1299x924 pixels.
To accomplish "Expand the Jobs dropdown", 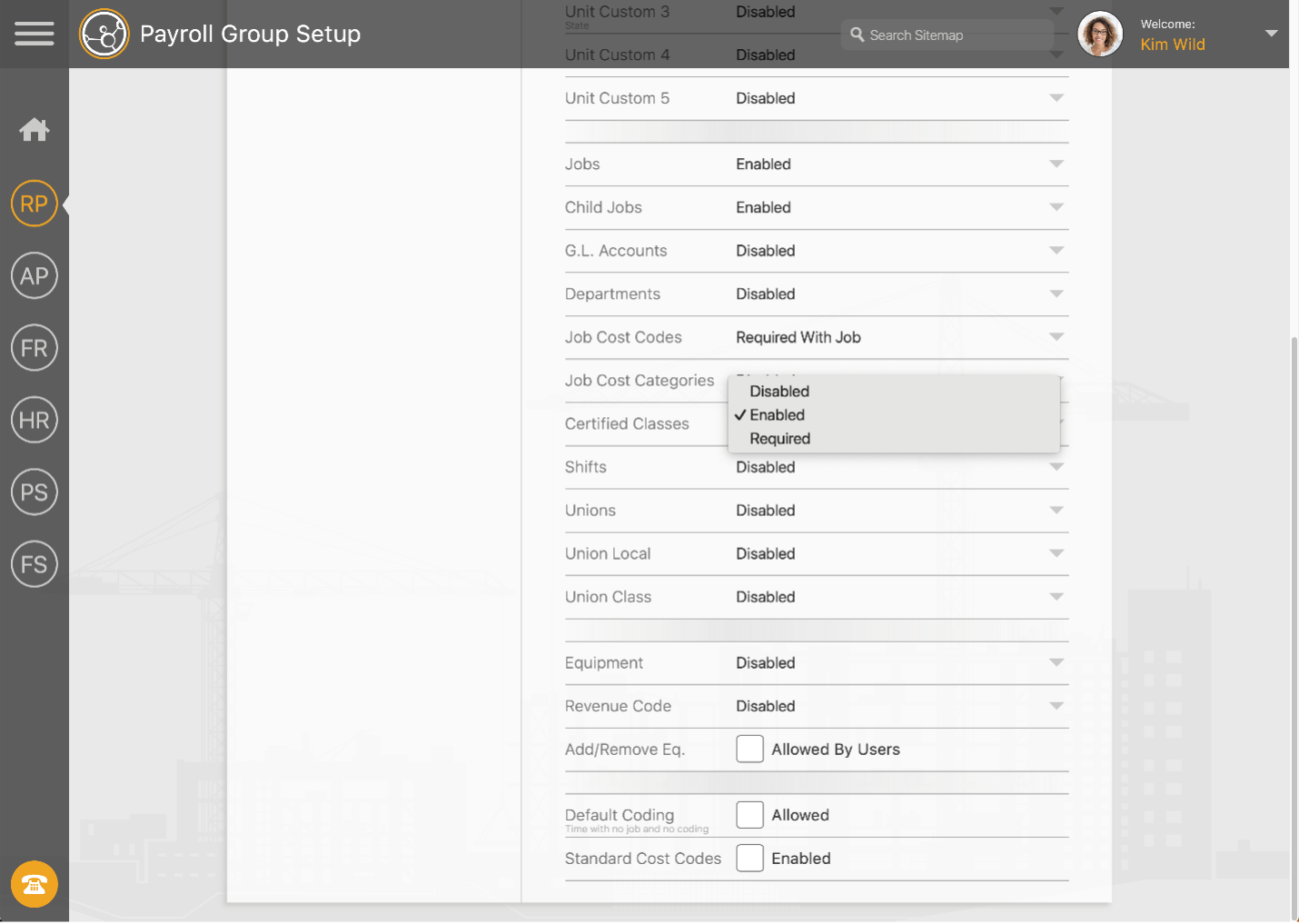I will tap(899, 164).
